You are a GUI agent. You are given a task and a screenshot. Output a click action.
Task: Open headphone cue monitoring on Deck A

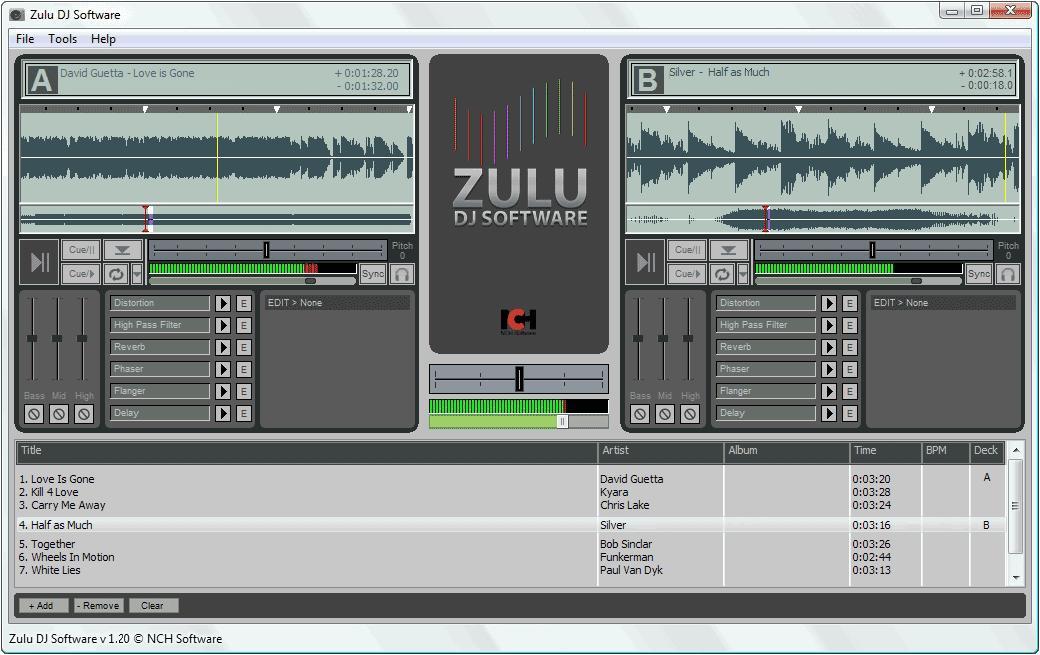point(403,274)
